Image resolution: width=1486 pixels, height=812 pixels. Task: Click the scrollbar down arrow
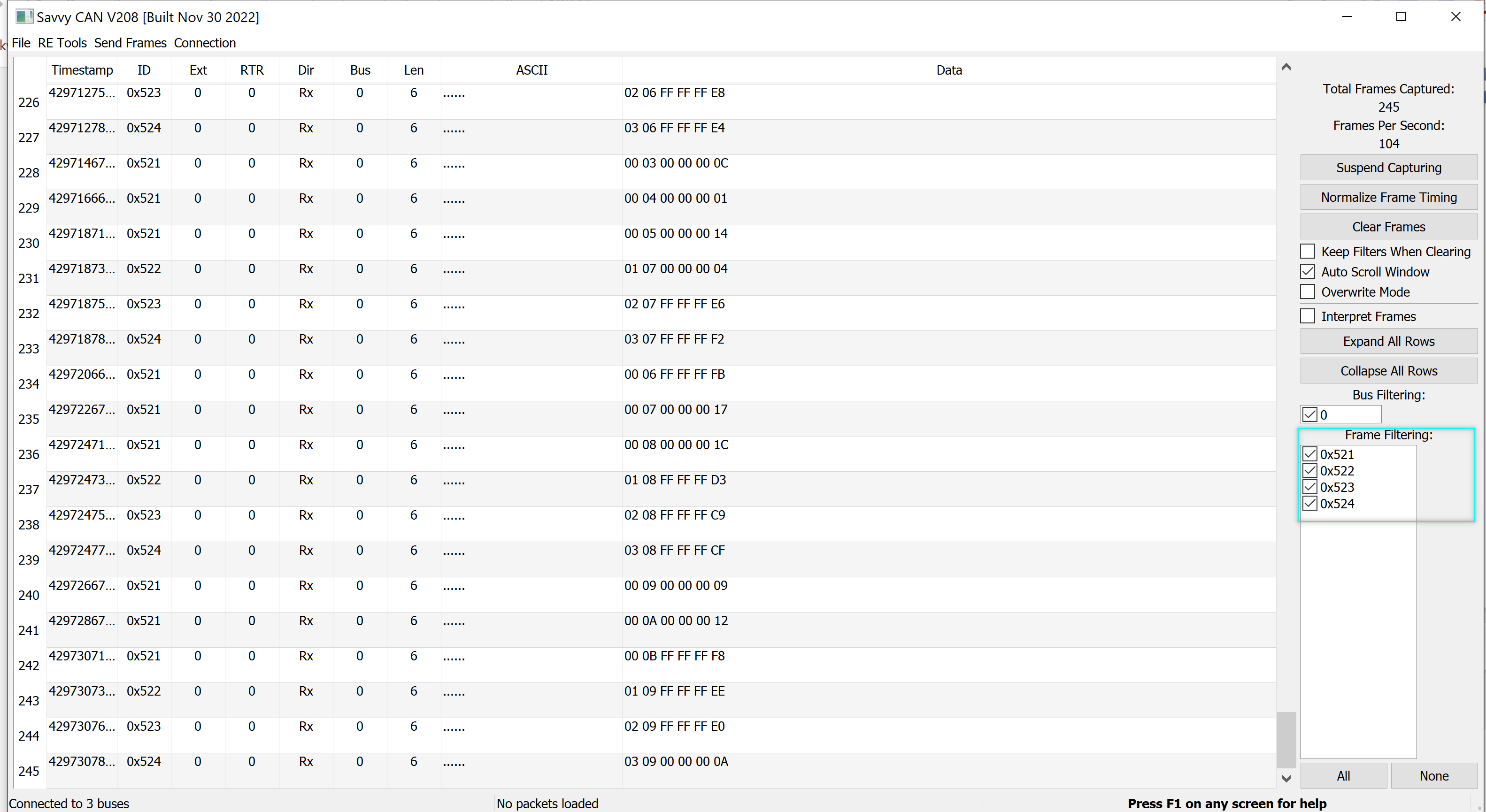click(1286, 778)
